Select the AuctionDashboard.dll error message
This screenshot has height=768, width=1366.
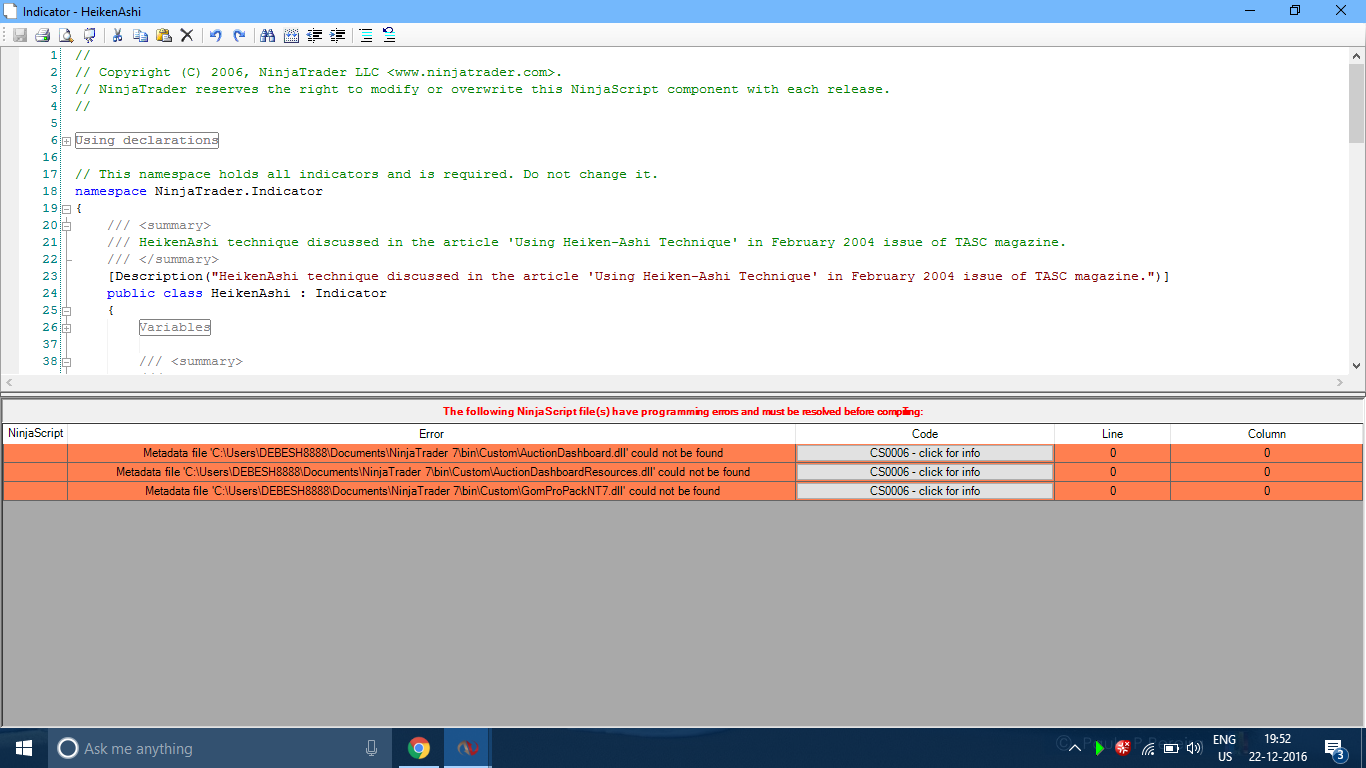click(x=432, y=453)
